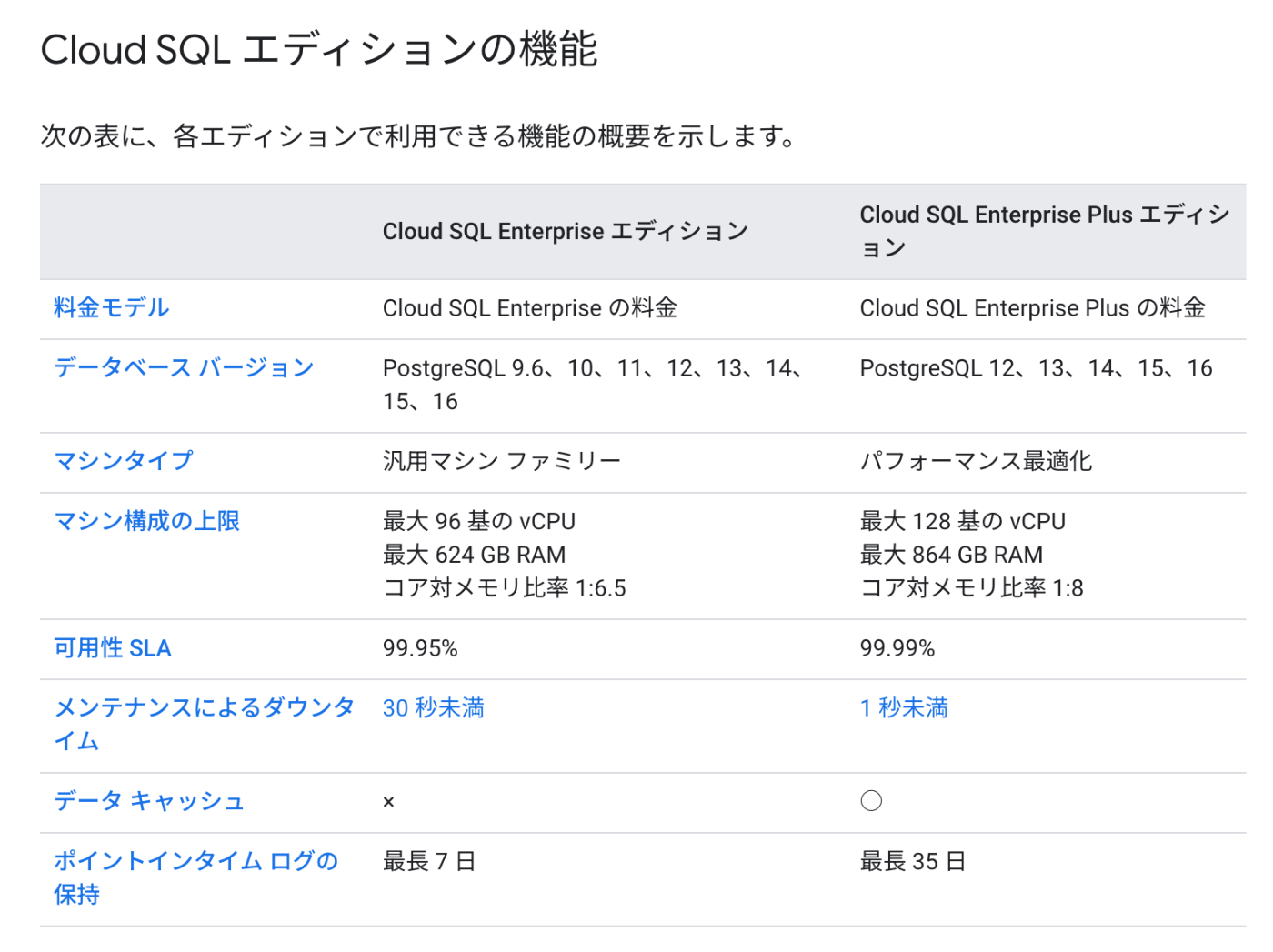Viewport: 1273px width, 952px height.
Task: Follow the マシンタイプ link
Action: (x=124, y=460)
